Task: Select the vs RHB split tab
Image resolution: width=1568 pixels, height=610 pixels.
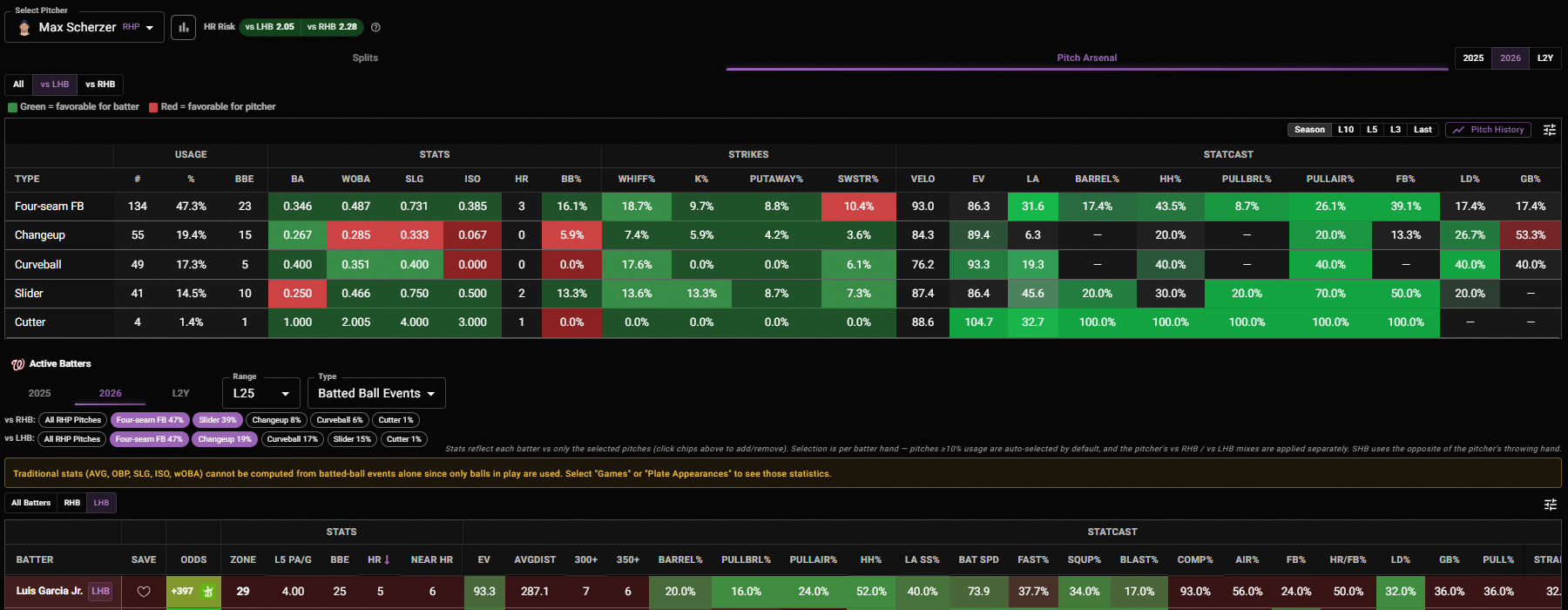Action: [100, 85]
